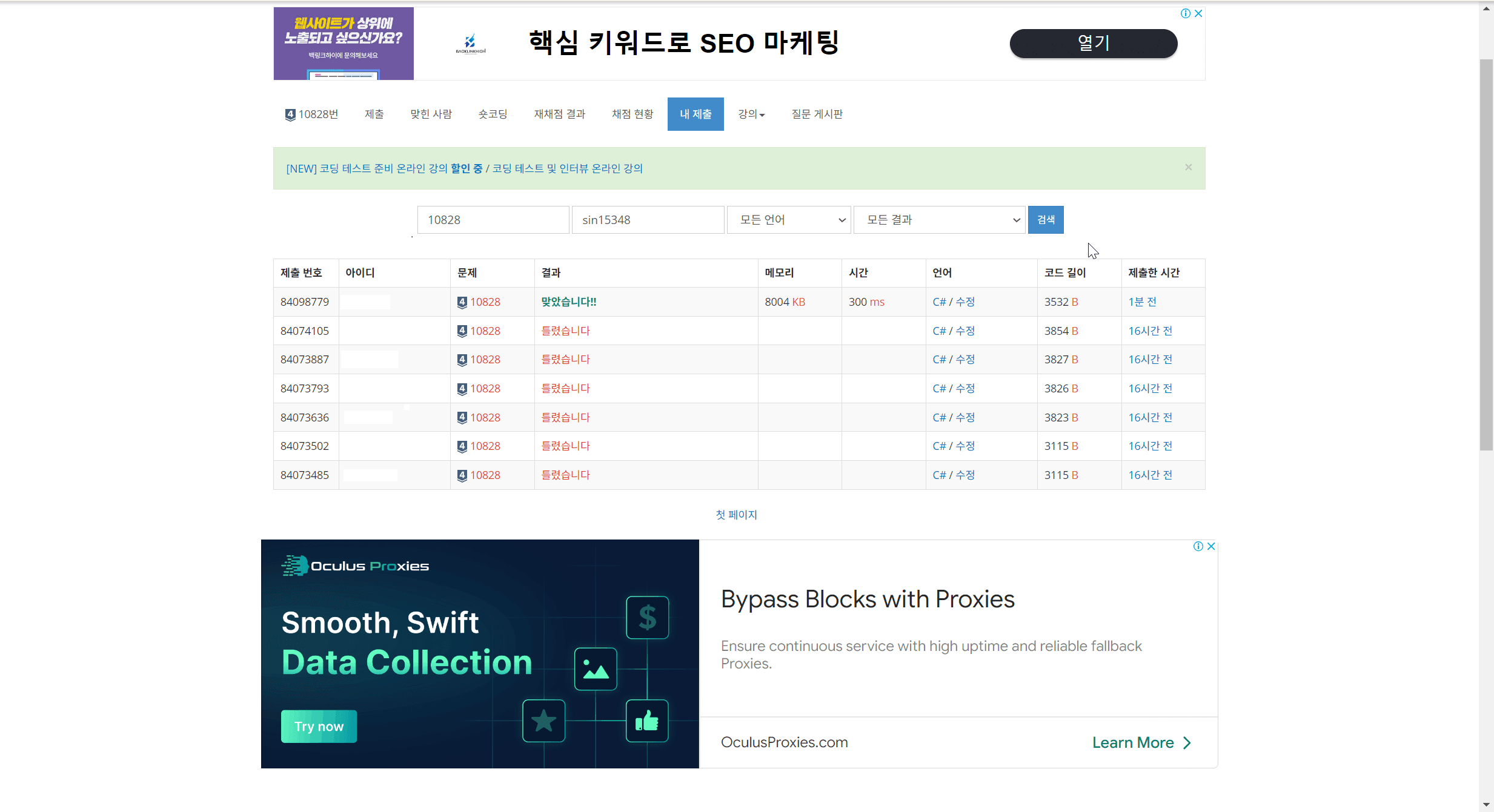Close the top SEO banner ad
This screenshot has height=812, width=1494.
click(x=1198, y=13)
